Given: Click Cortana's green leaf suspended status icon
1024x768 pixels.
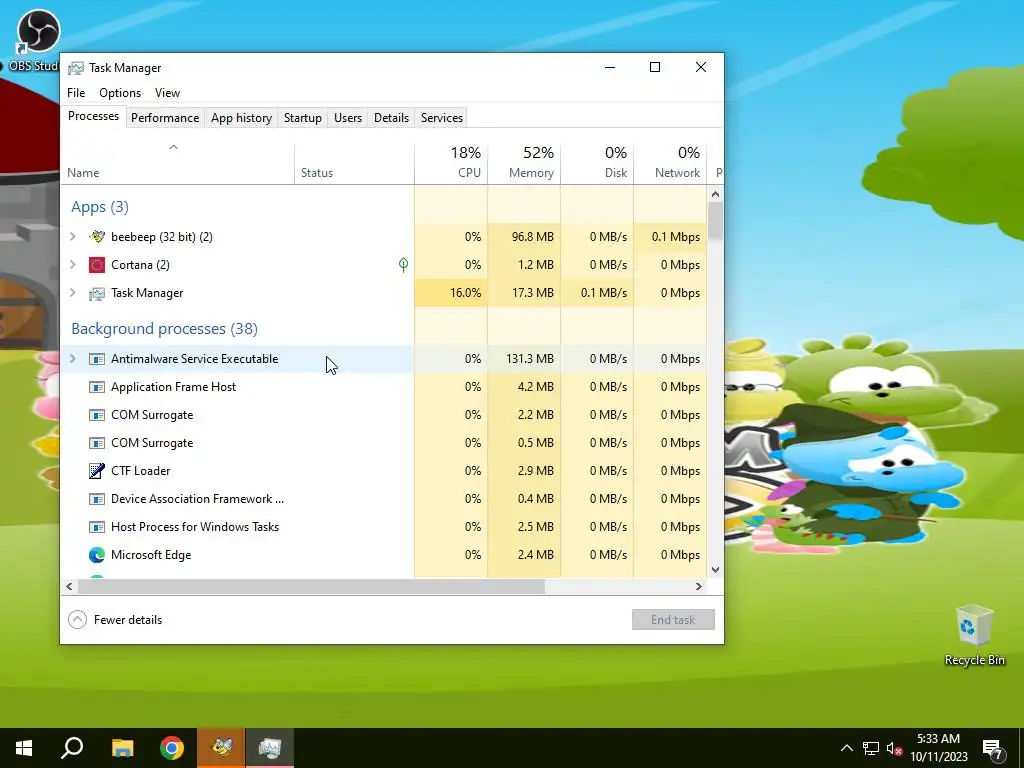Looking at the screenshot, I should (x=404, y=264).
